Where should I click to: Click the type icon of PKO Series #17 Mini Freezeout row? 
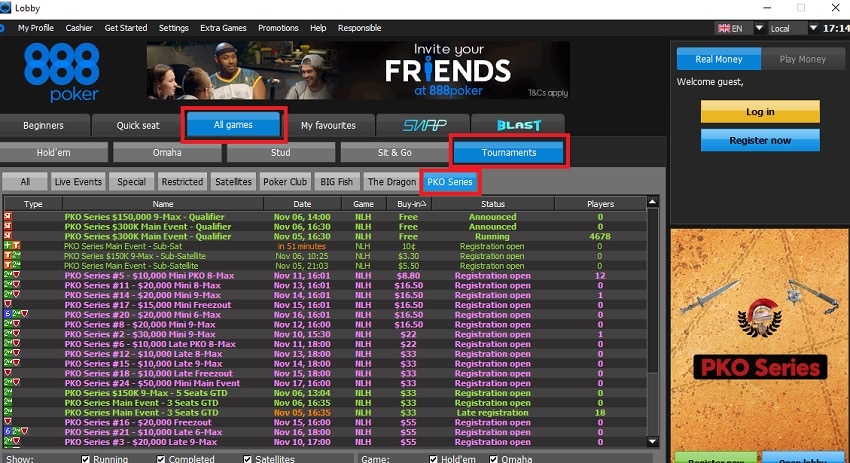pos(8,305)
